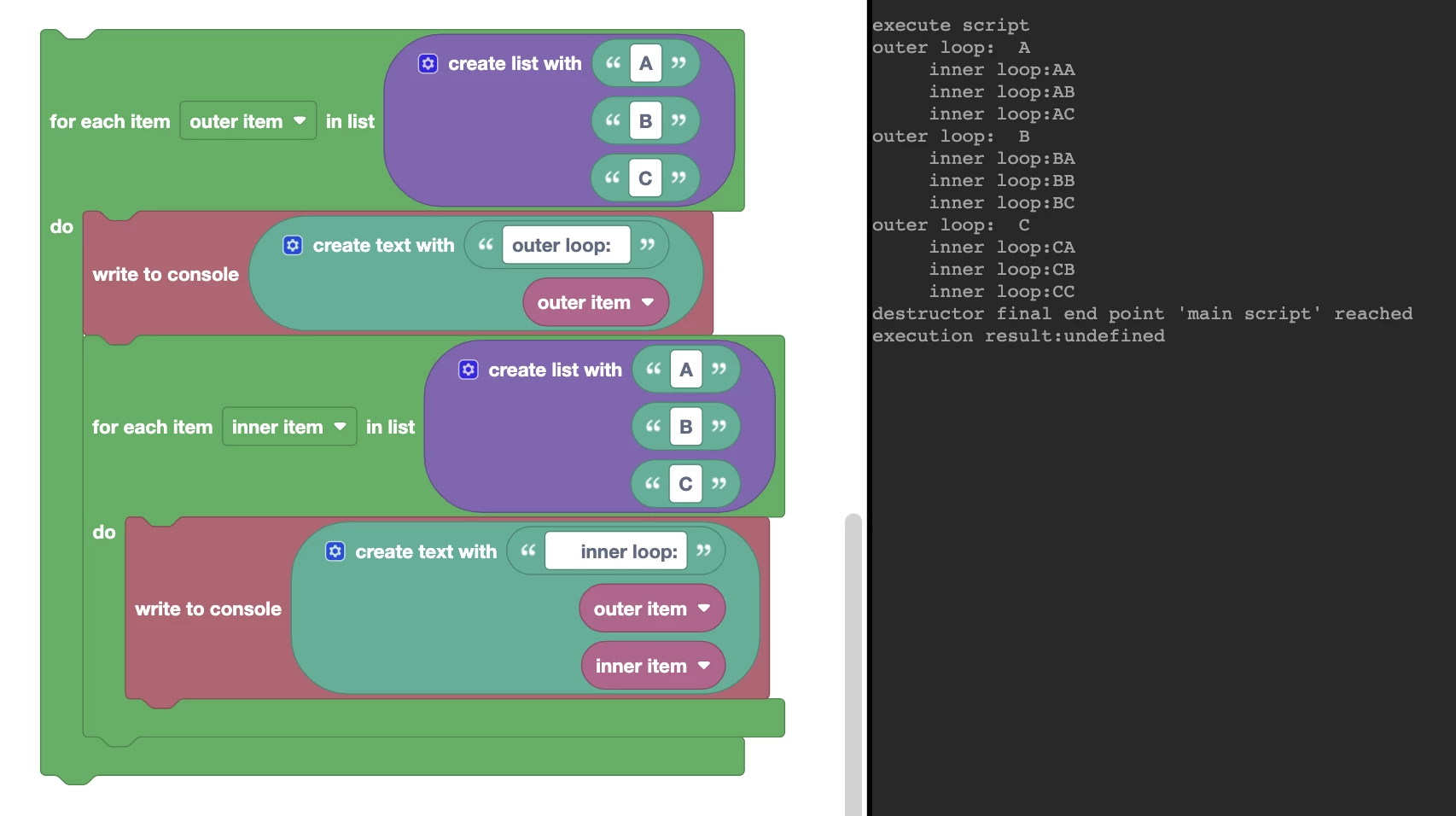Viewport: 1456px width, 816px height.
Task: Select inner 'create list with' block label
Action: (555, 370)
